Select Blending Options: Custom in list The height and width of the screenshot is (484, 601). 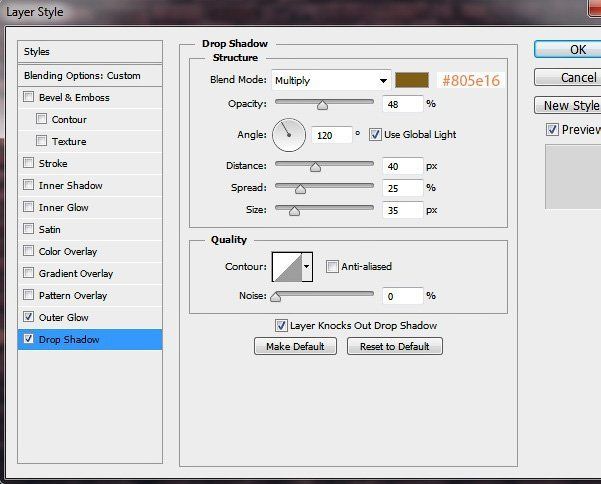90,75
